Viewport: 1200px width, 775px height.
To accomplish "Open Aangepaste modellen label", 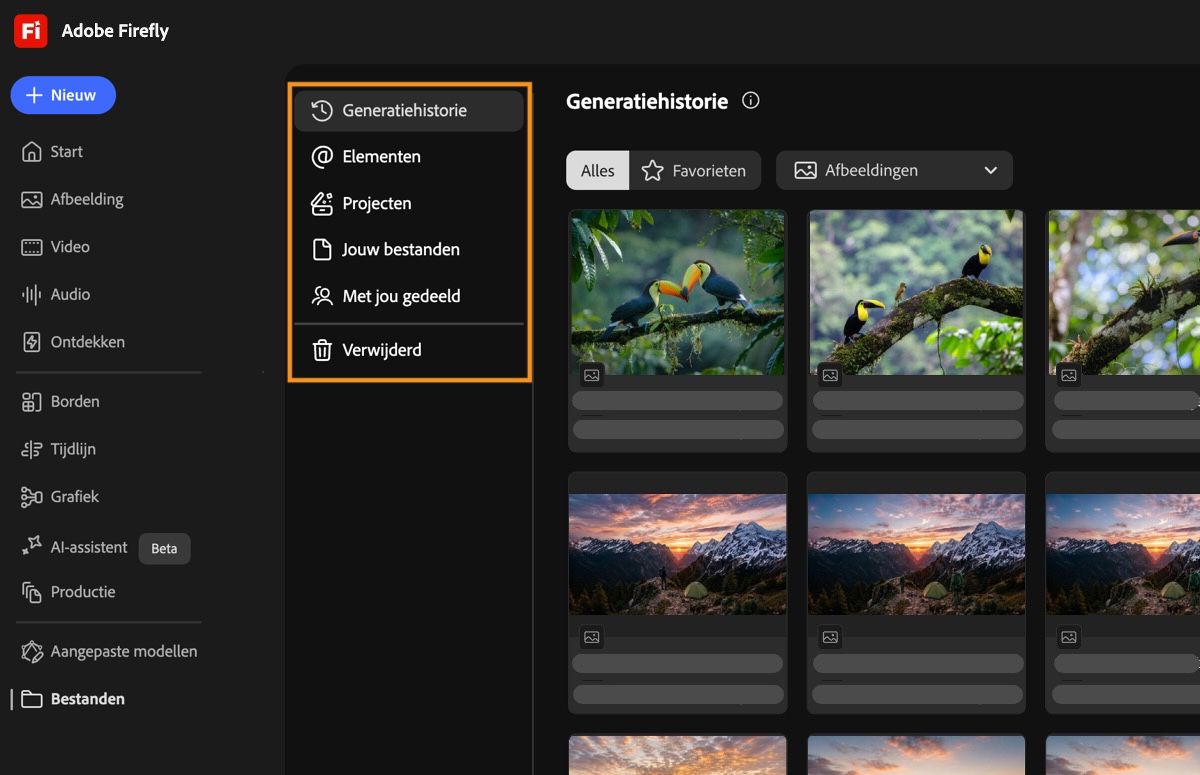I will (x=124, y=652).
